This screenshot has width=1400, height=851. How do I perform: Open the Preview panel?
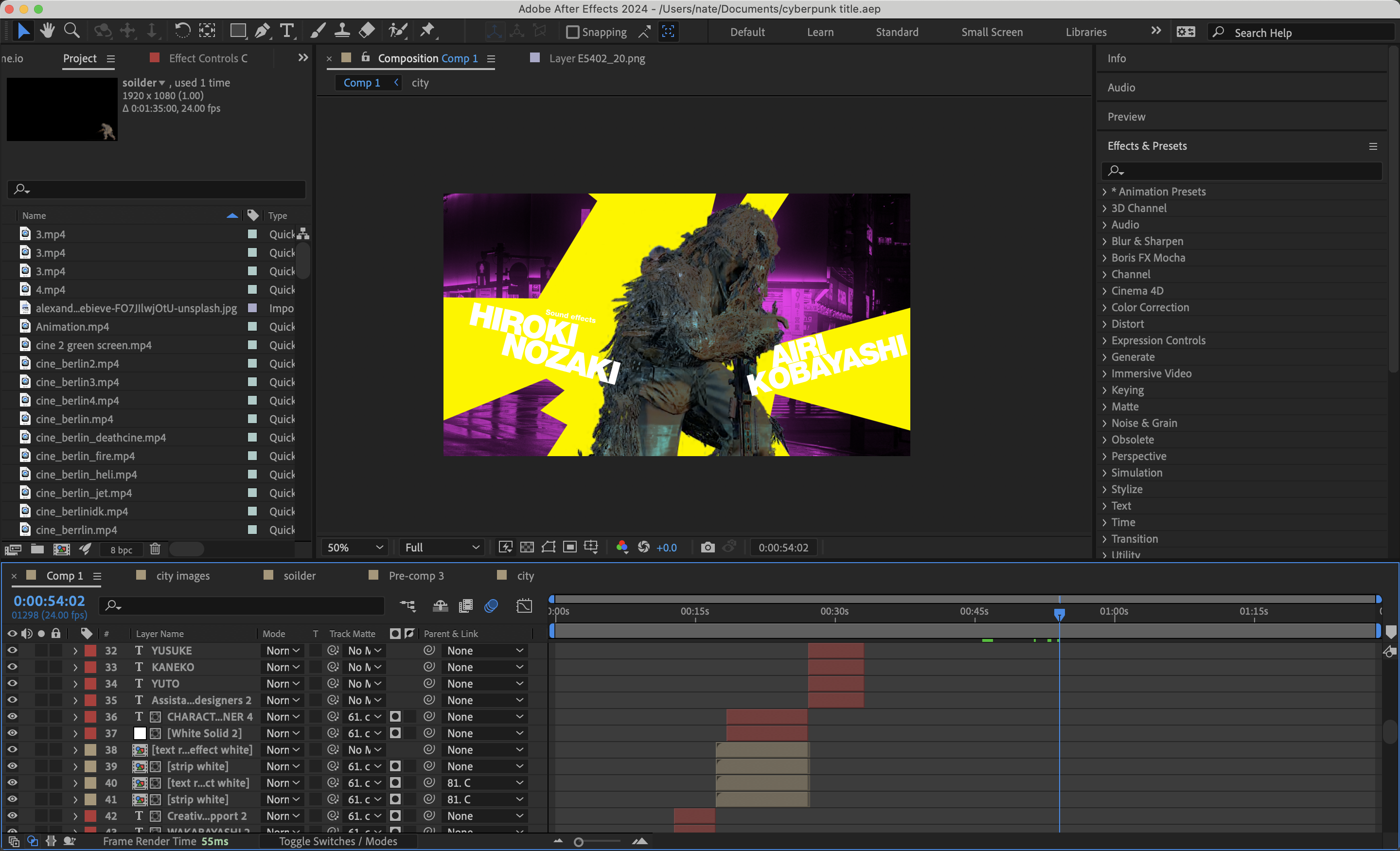[x=1126, y=117]
